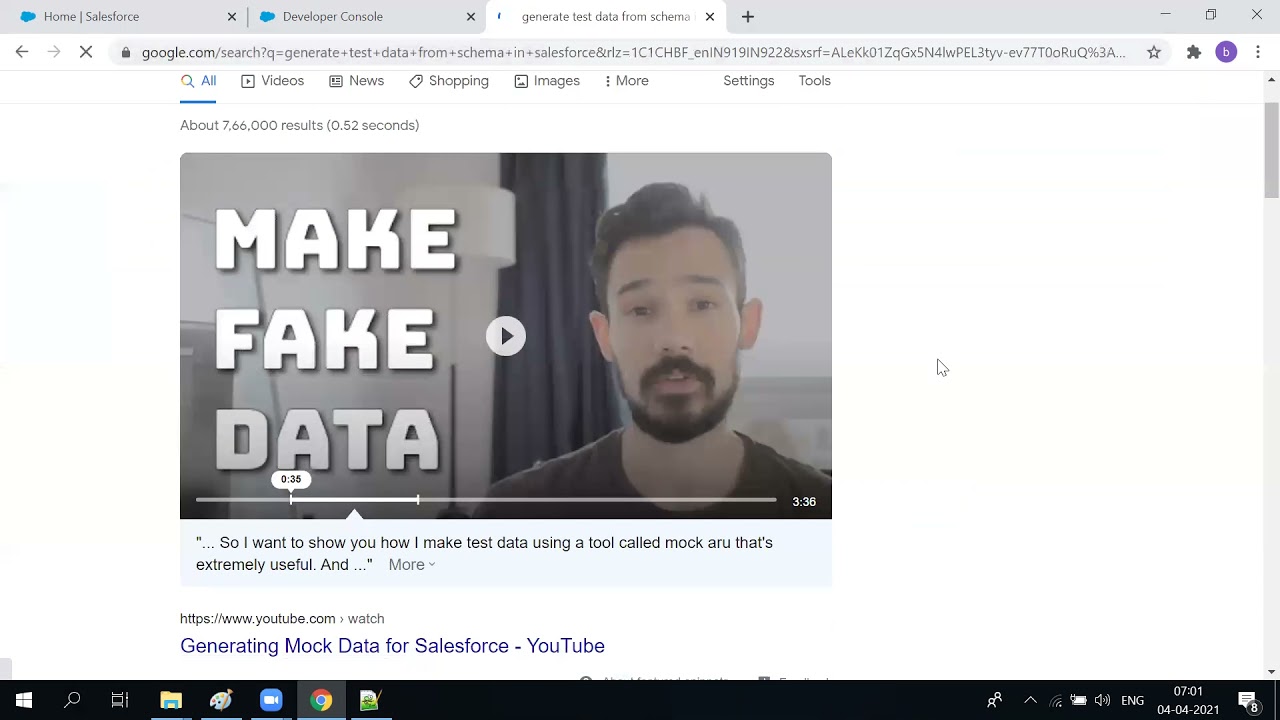Go back to previous page
The height and width of the screenshot is (720, 1280).
point(22,52)
